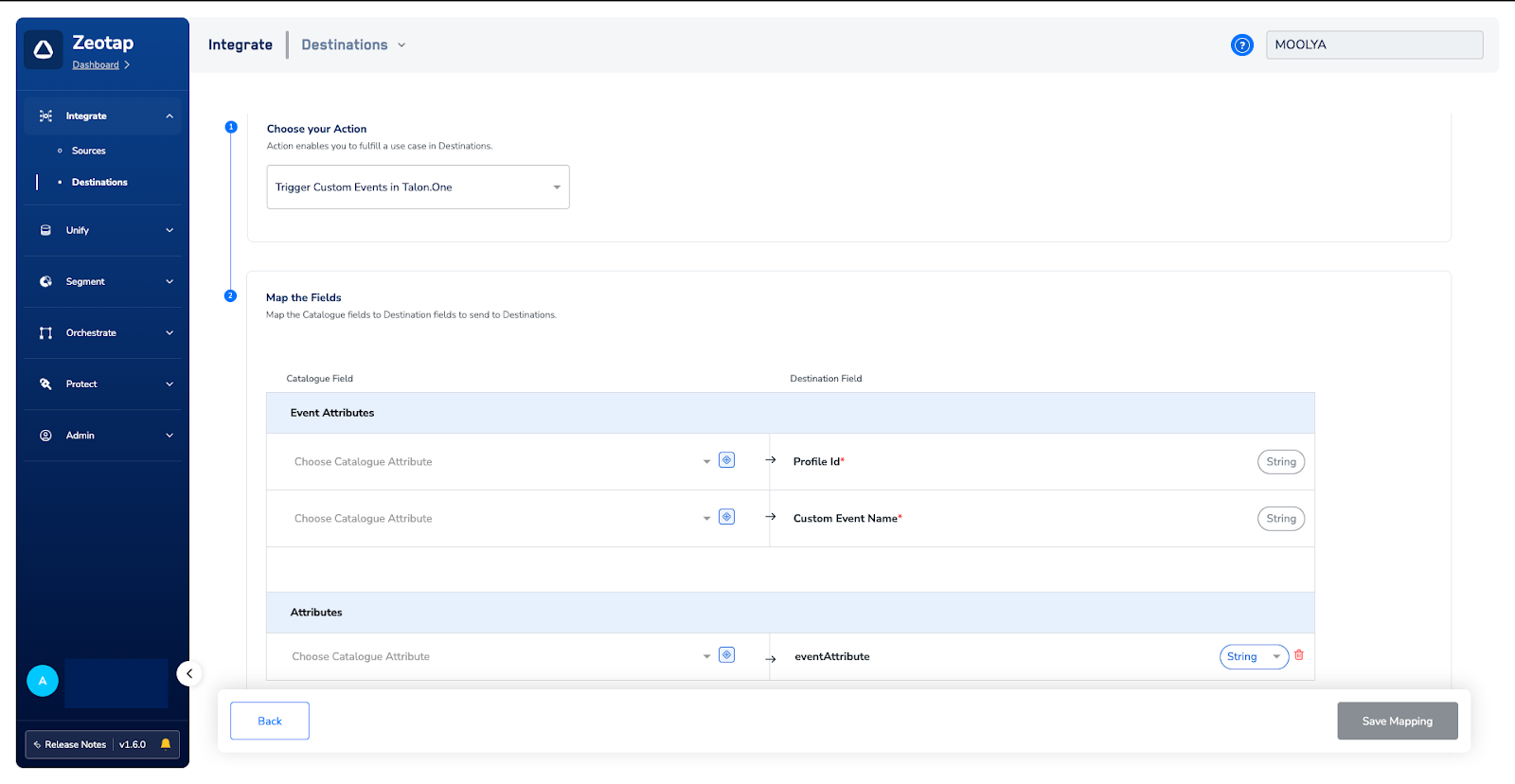Click the v1.6.0 version label
The height and width of the screenshot is (784, 1515).
click(133, 744)
